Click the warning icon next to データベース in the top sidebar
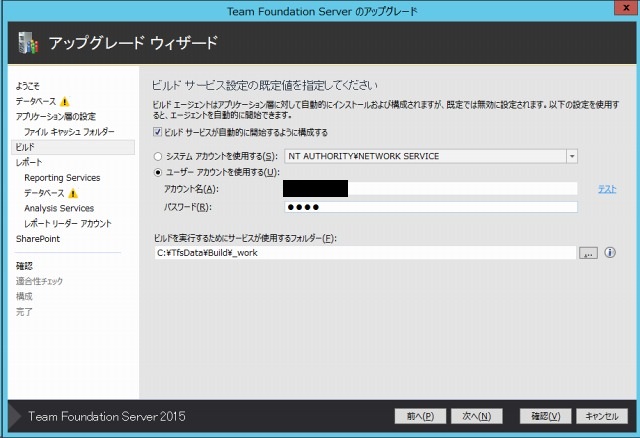Screen dimensions: 640x438 tap(64, 101)
